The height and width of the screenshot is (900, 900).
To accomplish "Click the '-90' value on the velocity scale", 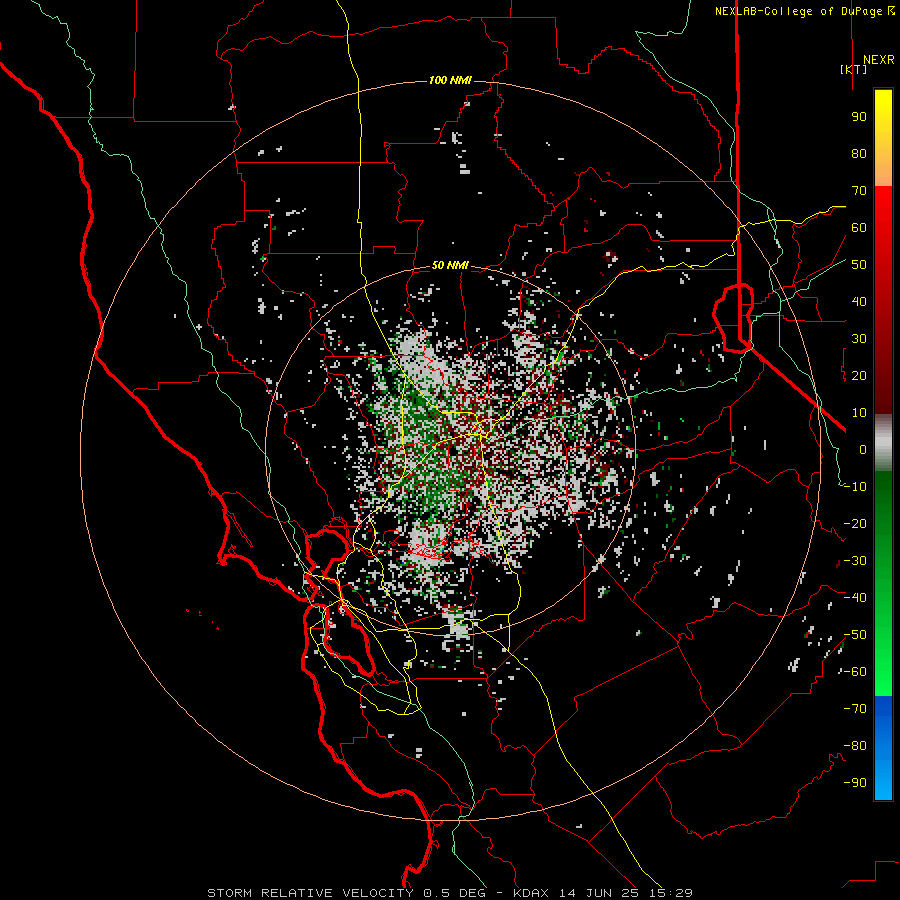I will tap(855, 783).
